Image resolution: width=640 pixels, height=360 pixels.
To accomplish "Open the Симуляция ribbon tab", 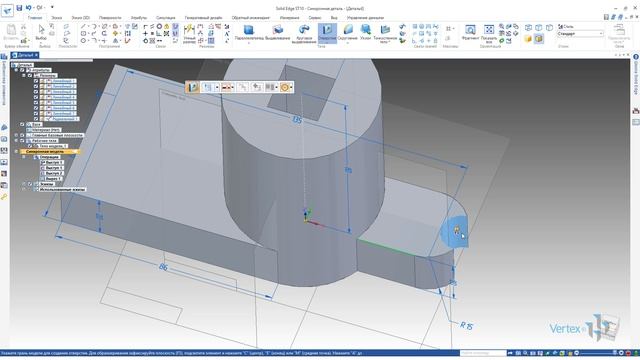I will point(165,18).
